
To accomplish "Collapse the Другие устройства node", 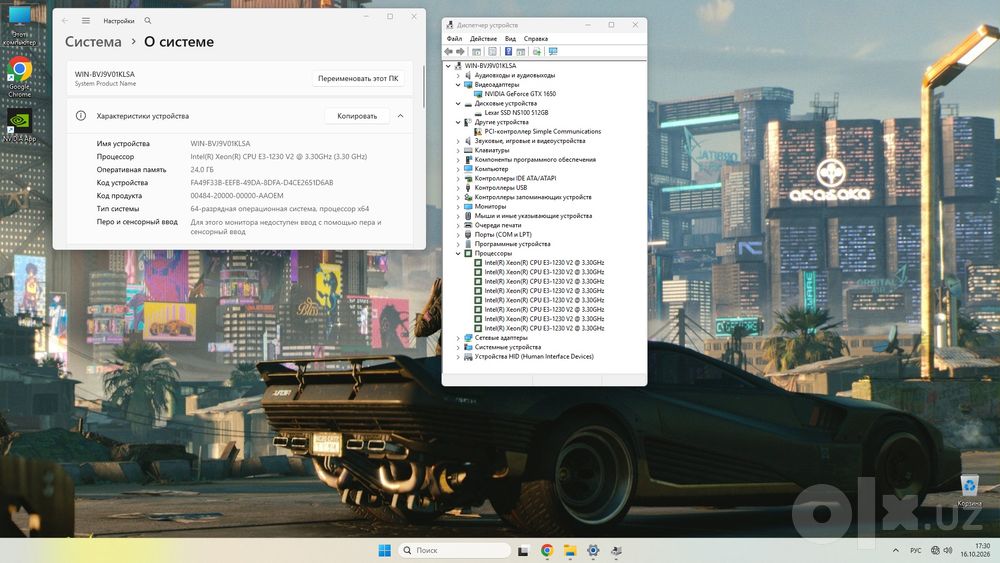I will coord(458,122).
